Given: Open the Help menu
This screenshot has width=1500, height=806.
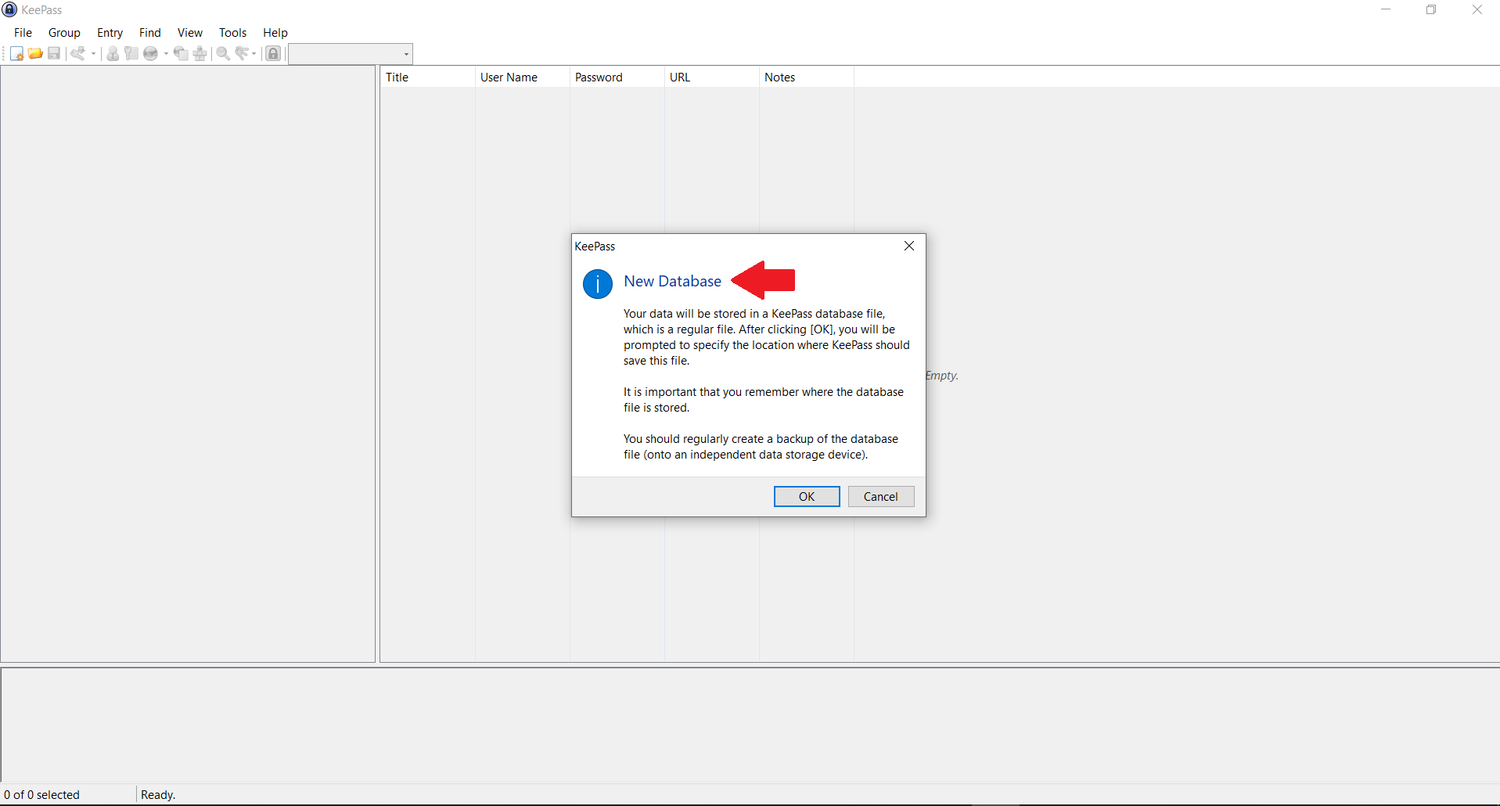Looking at the screenshot, I should 275,33.
